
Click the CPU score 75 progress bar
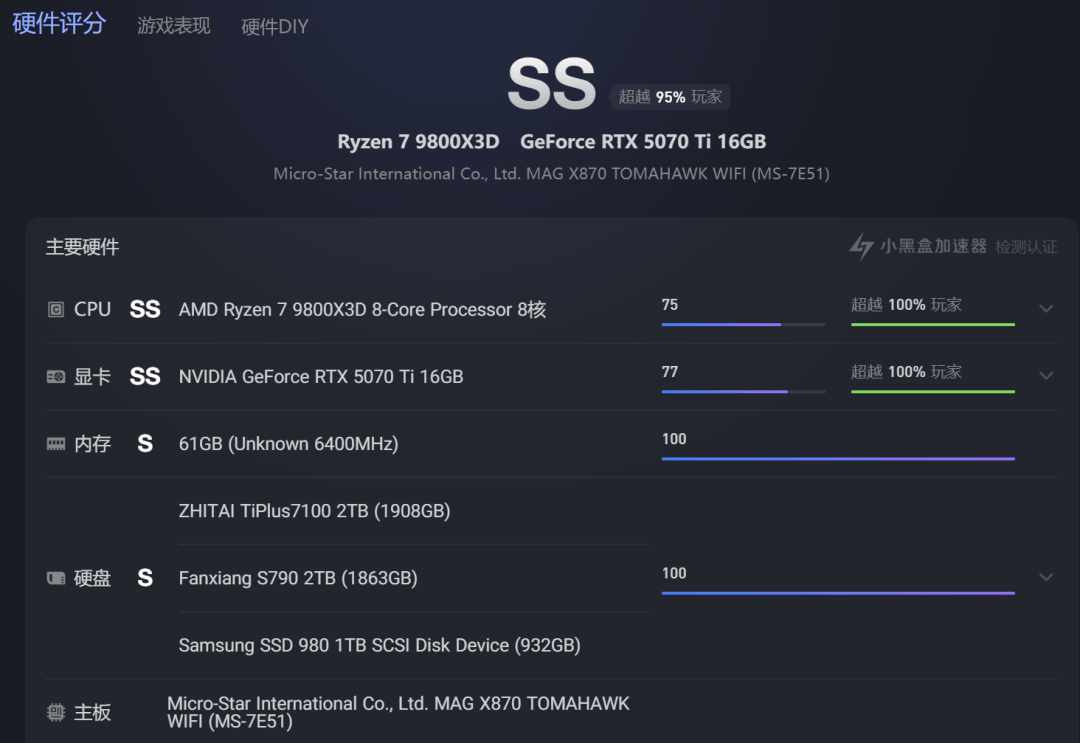point(743,324)
